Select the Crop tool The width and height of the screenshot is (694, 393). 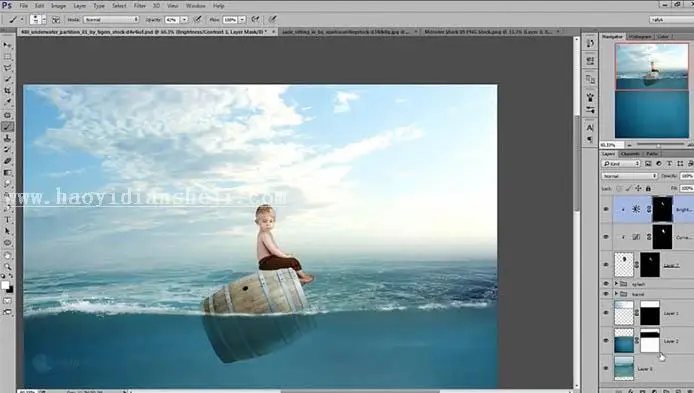pyautogui.click(x=8, y=91)
